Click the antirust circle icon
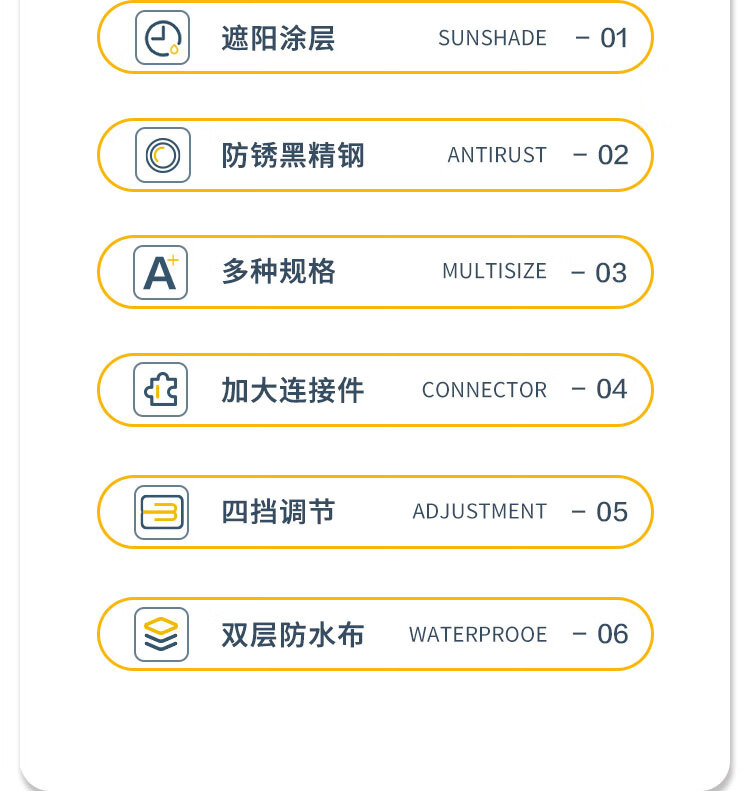750x791 pixels. pyautogui.click(x=162, y=155)
